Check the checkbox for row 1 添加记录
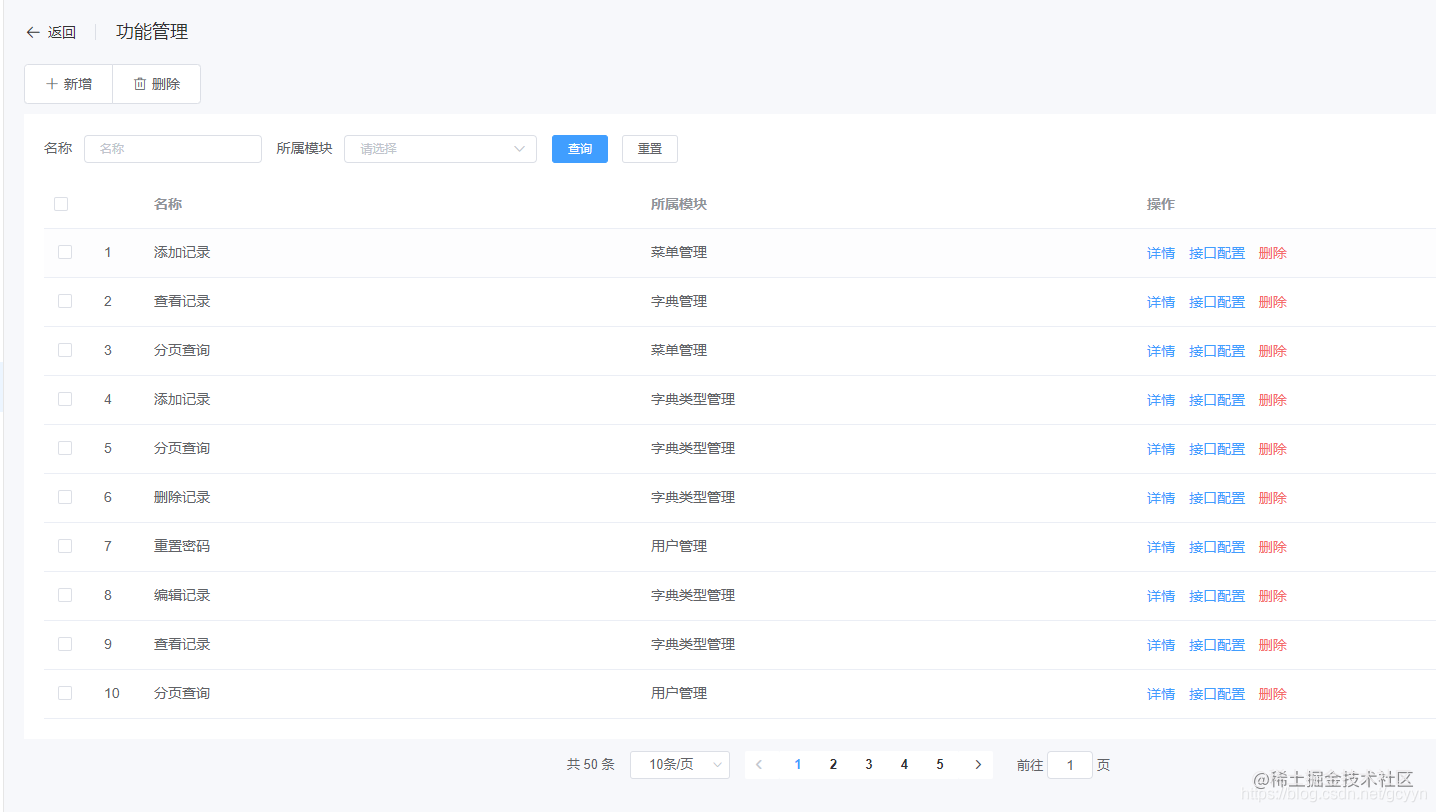The width and height of the screenshot is (1436, 812). (x=65, y=252)
